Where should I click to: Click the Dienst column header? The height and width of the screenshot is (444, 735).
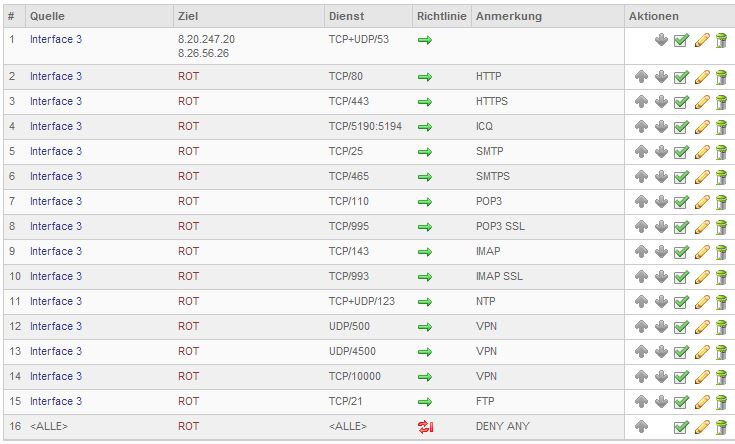(x=346, y=17)
